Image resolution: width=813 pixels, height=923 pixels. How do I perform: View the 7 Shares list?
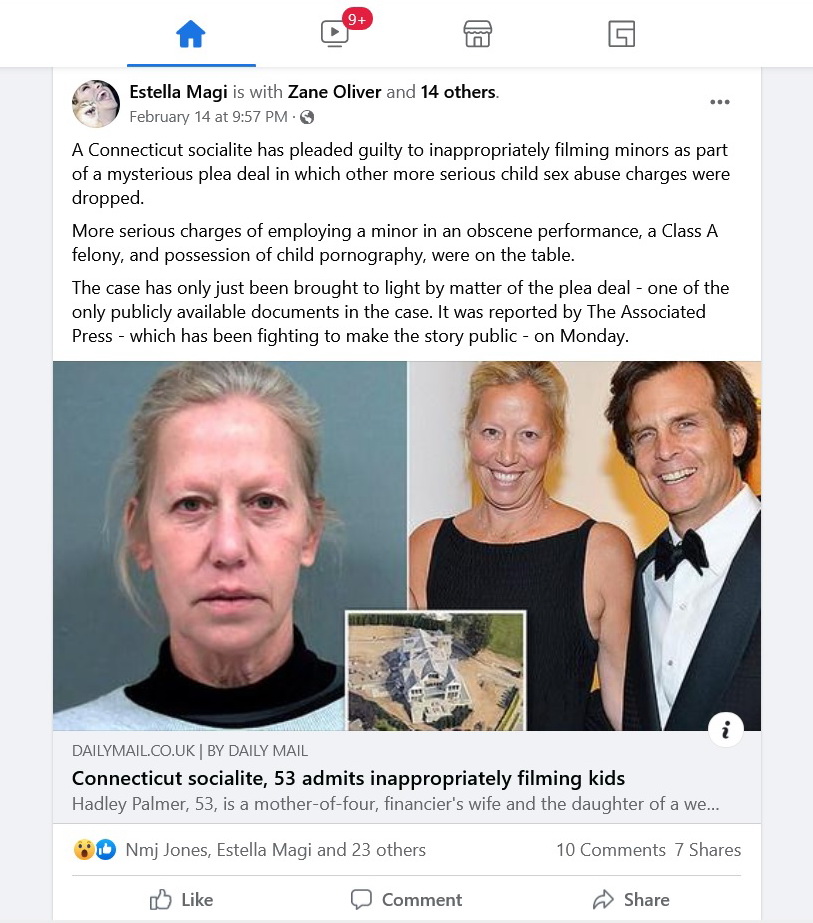coord(708,849)
